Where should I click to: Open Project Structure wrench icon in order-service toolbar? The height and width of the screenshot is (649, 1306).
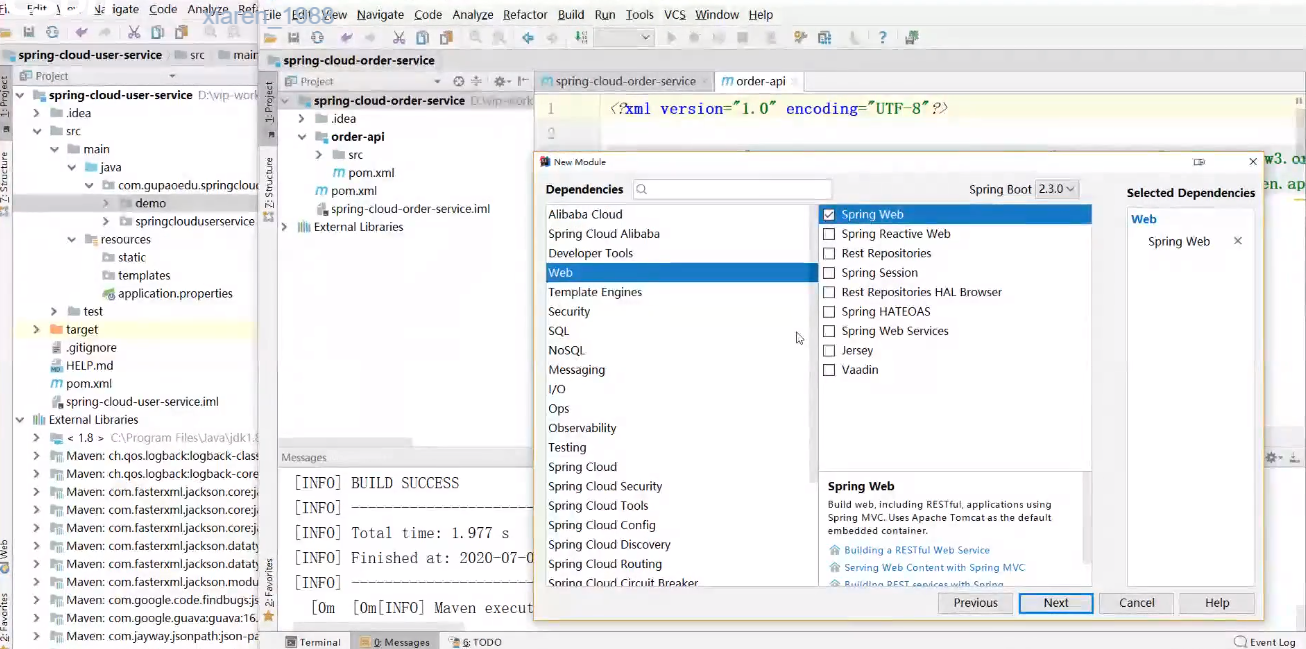click(x=800, y=38)
